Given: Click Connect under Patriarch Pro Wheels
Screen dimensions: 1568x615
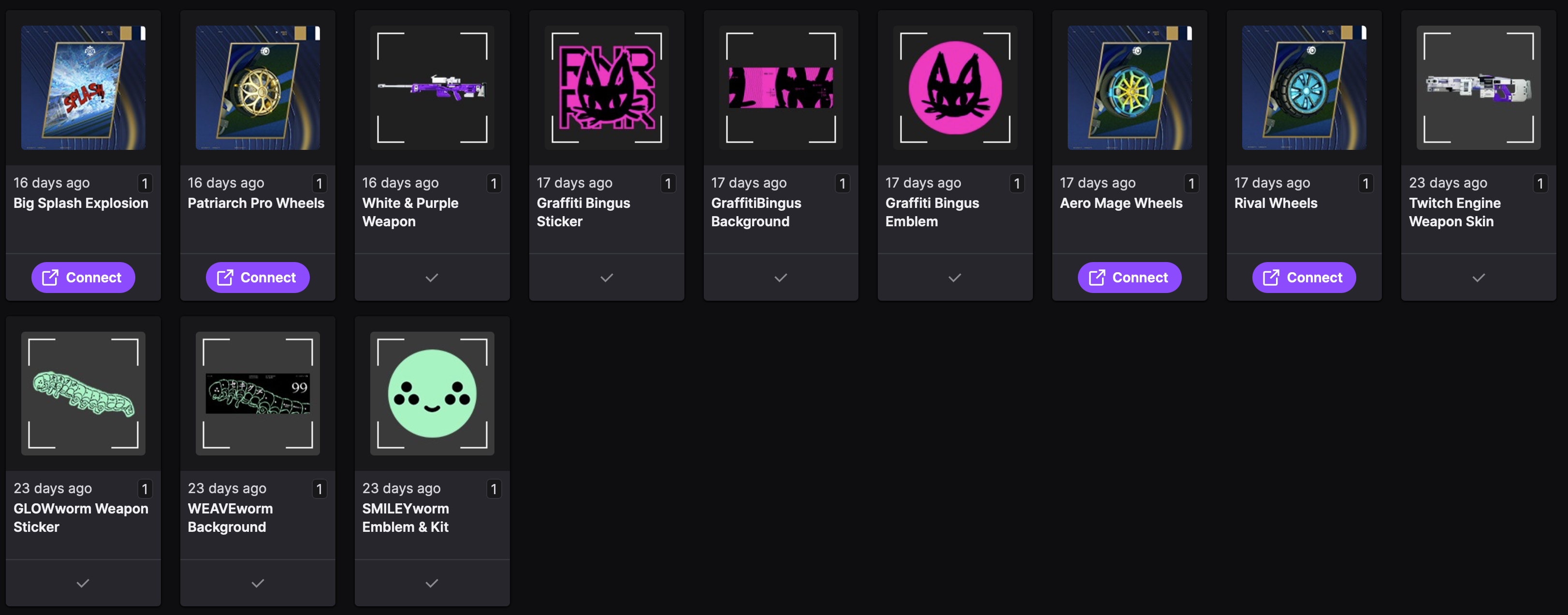Looking at the screenshot, I should click(258, 278).
